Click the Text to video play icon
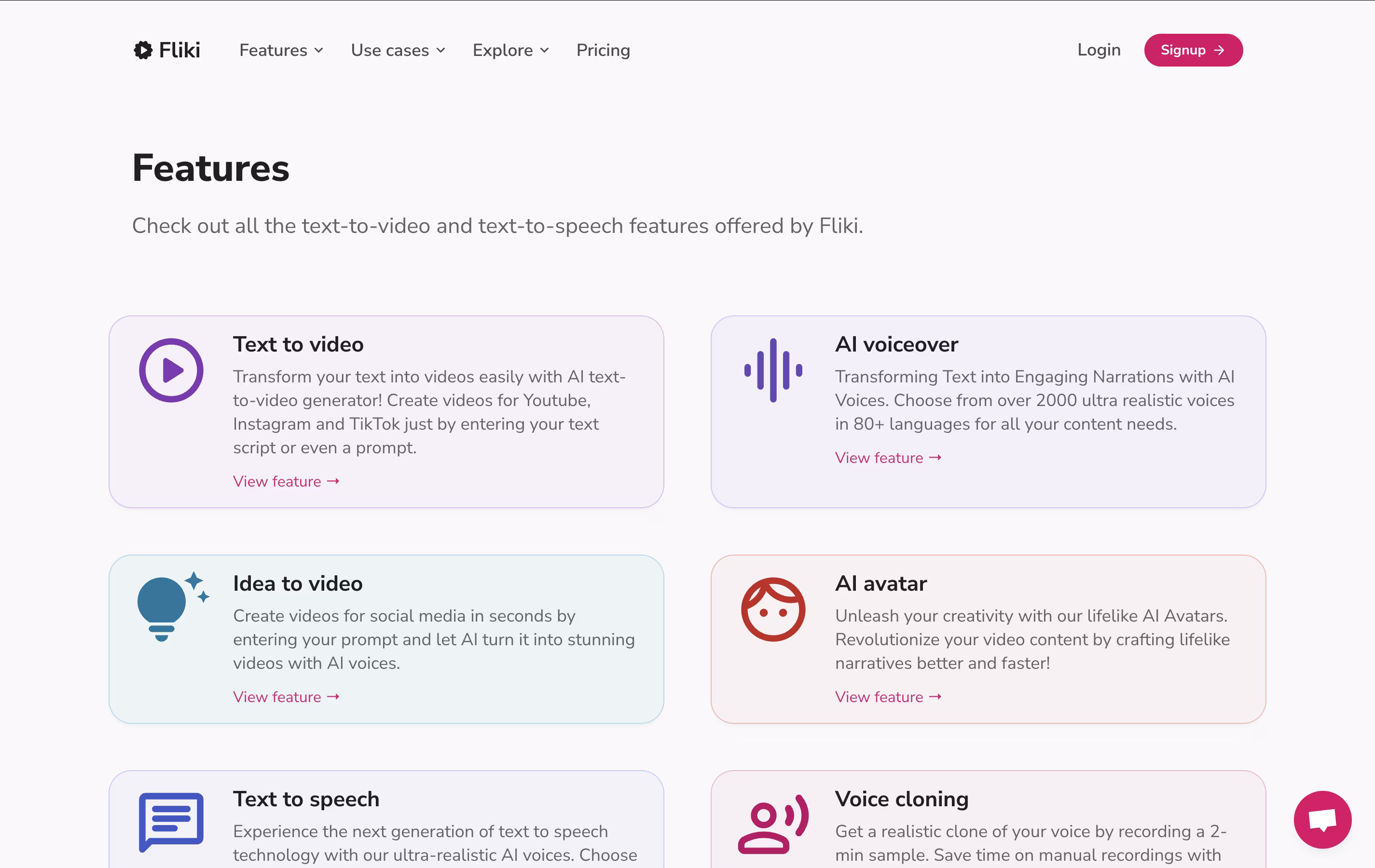The width and height of the screenshot is (1375, 868). [x=171, y=370]
